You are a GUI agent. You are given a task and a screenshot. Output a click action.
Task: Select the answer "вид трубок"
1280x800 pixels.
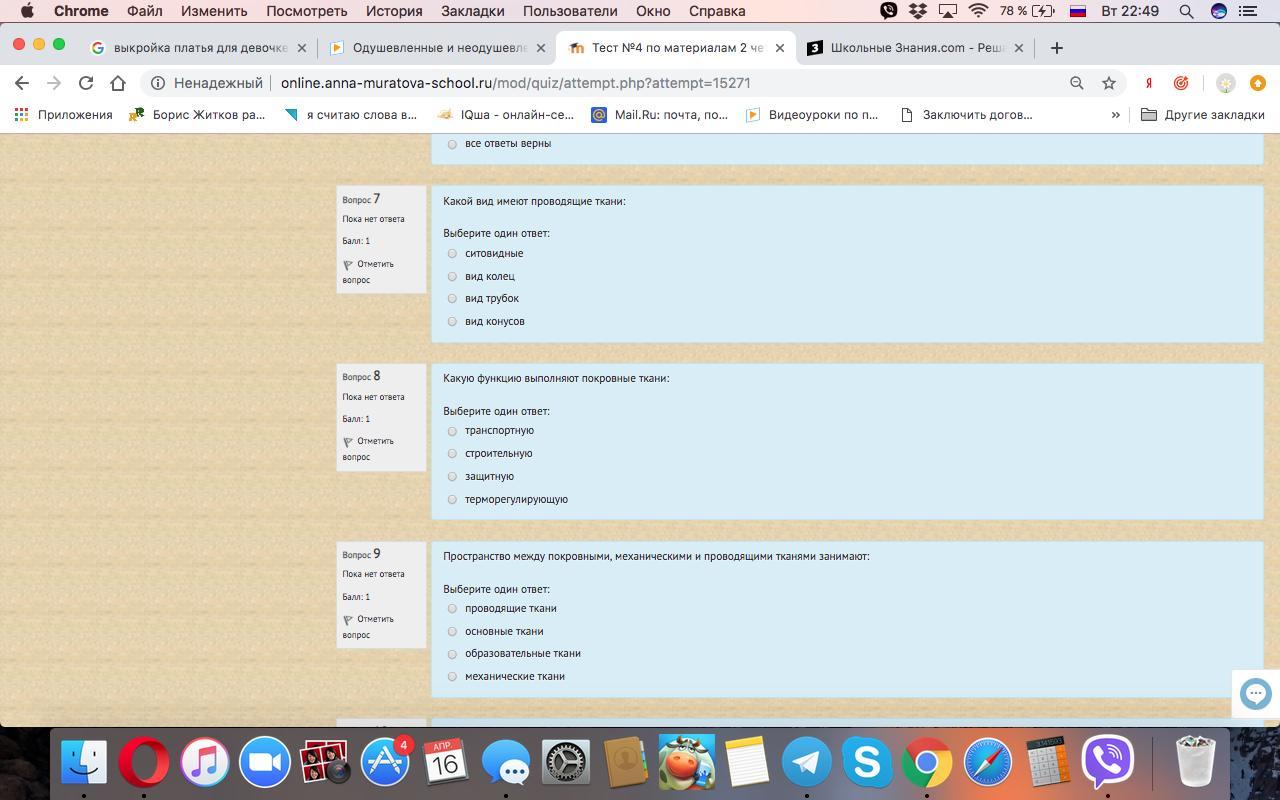(x=452, y=299)
